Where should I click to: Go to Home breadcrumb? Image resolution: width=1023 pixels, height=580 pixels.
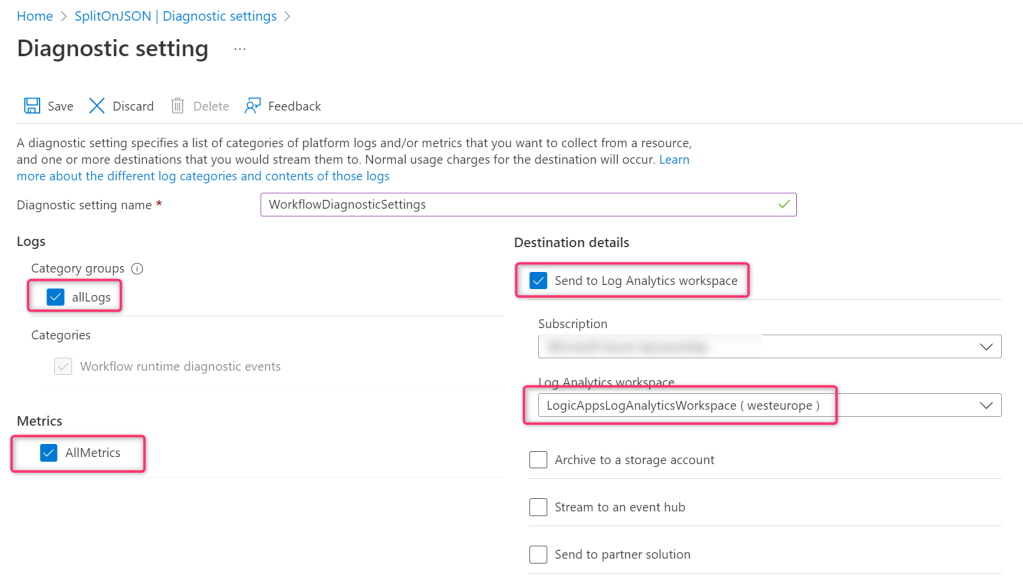(35, 16)
